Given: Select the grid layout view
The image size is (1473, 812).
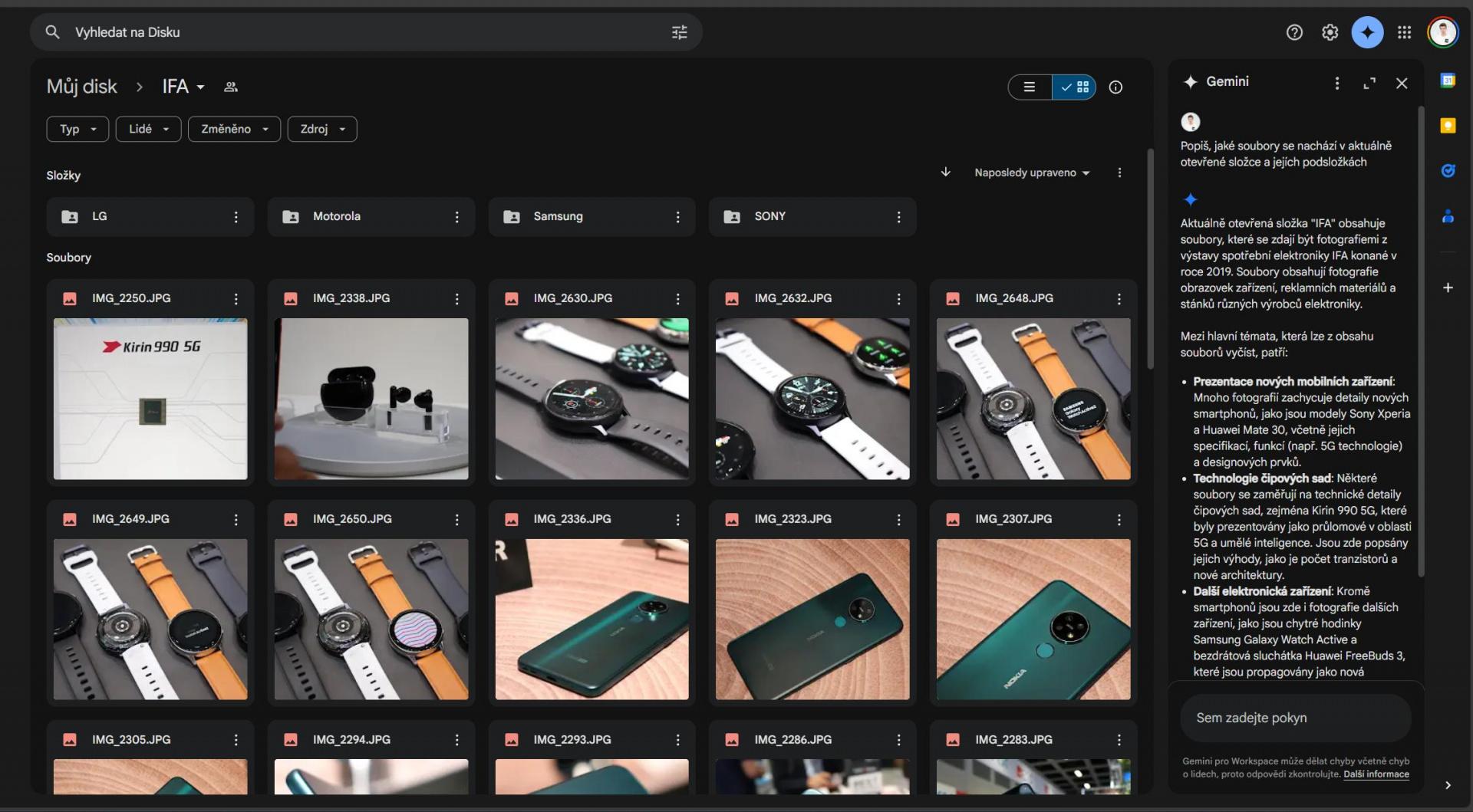Looking at the screenshot, I should tap(1074, 87).
